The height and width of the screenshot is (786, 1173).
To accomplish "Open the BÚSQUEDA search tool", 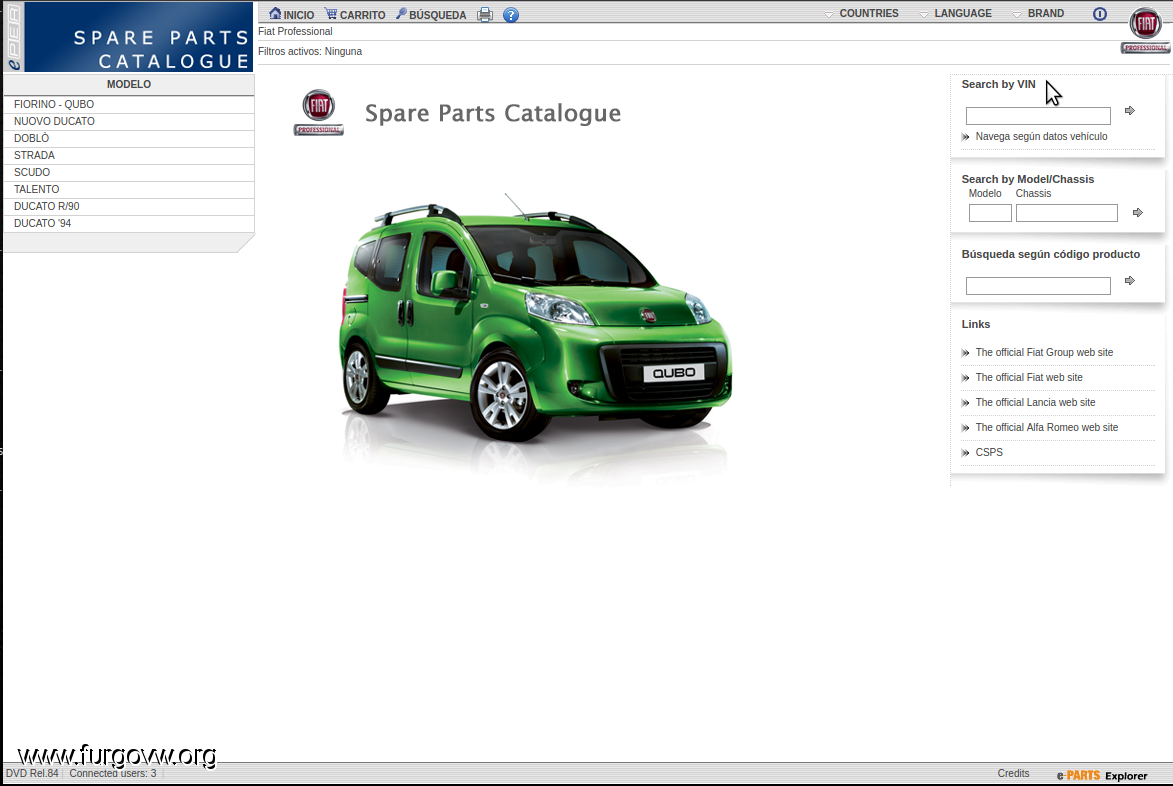I will [431, 14].
